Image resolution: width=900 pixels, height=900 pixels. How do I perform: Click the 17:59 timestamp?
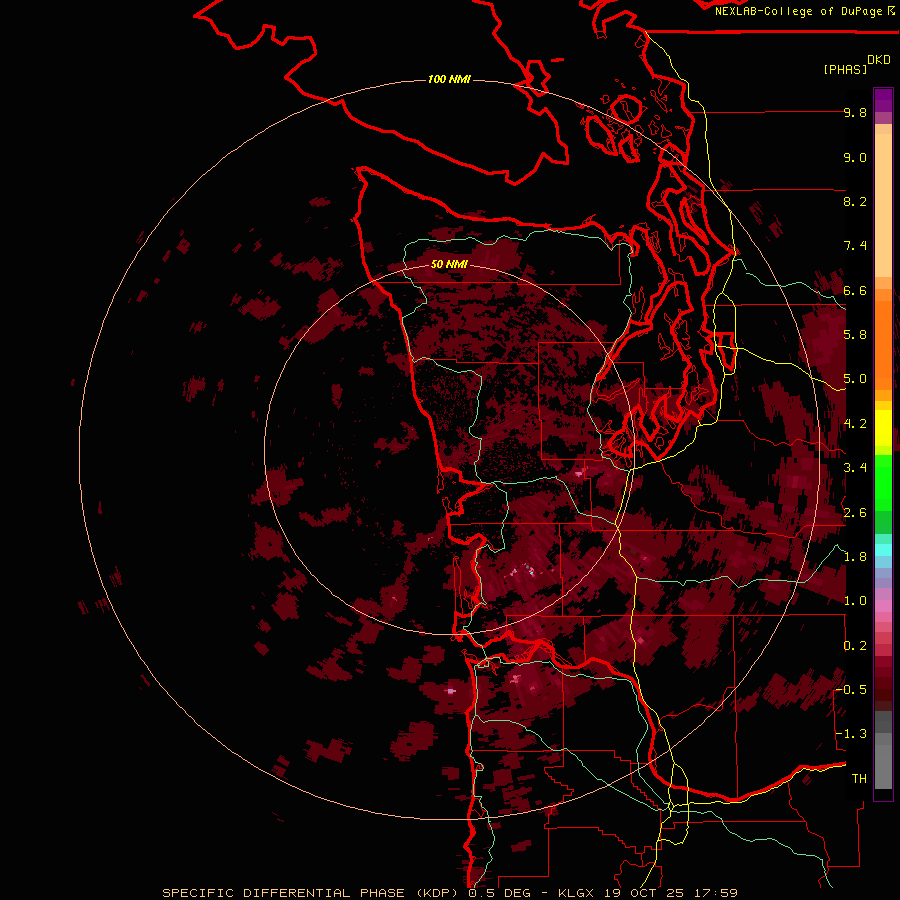717,893
